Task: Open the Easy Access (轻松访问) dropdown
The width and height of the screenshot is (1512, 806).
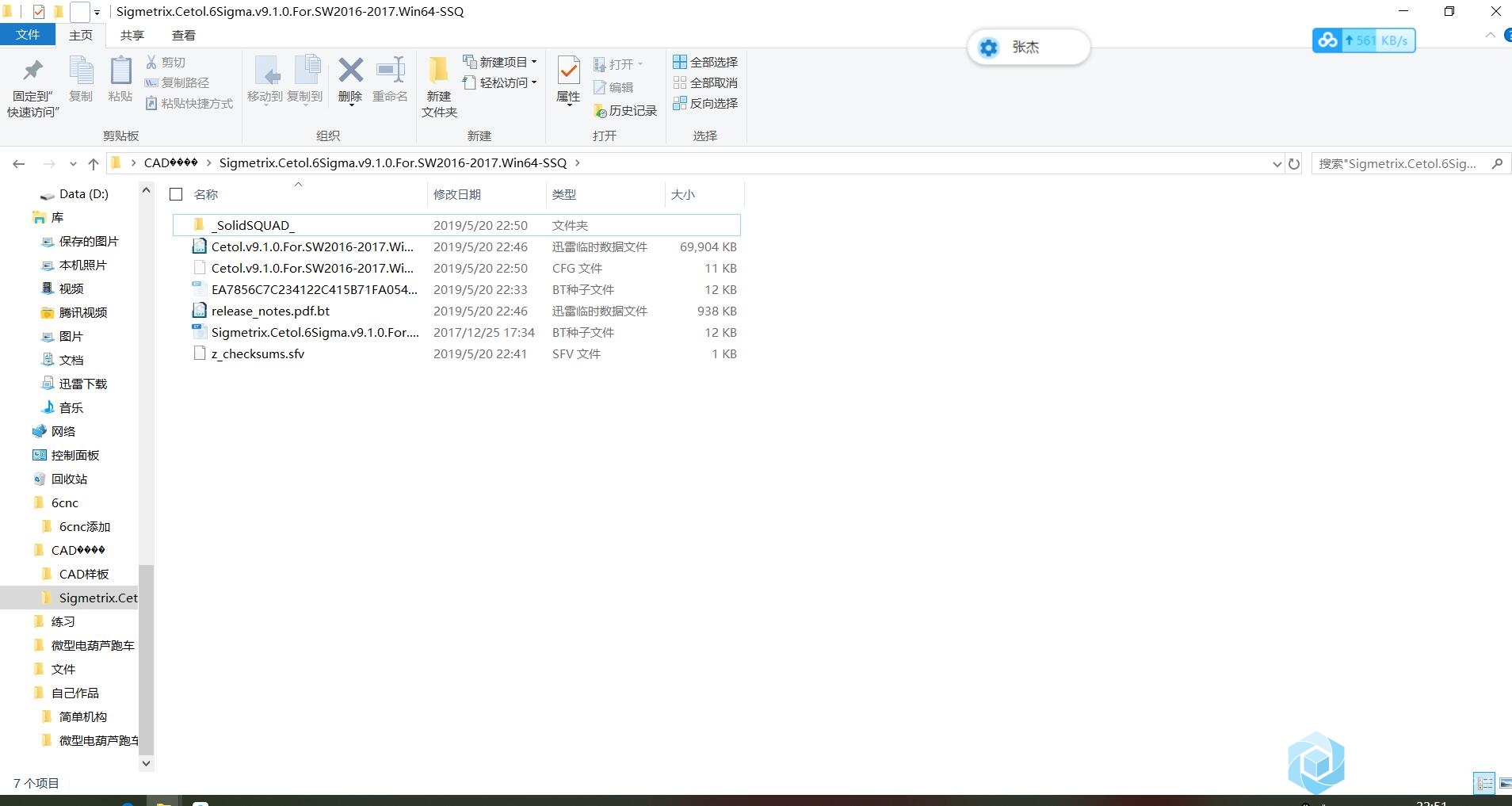Action: pyautogui.click(x=500, y=82)
